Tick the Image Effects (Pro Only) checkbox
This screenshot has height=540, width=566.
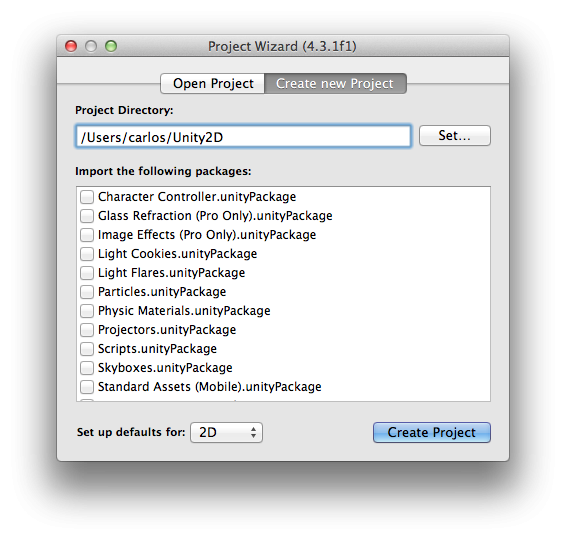point(87,235)
